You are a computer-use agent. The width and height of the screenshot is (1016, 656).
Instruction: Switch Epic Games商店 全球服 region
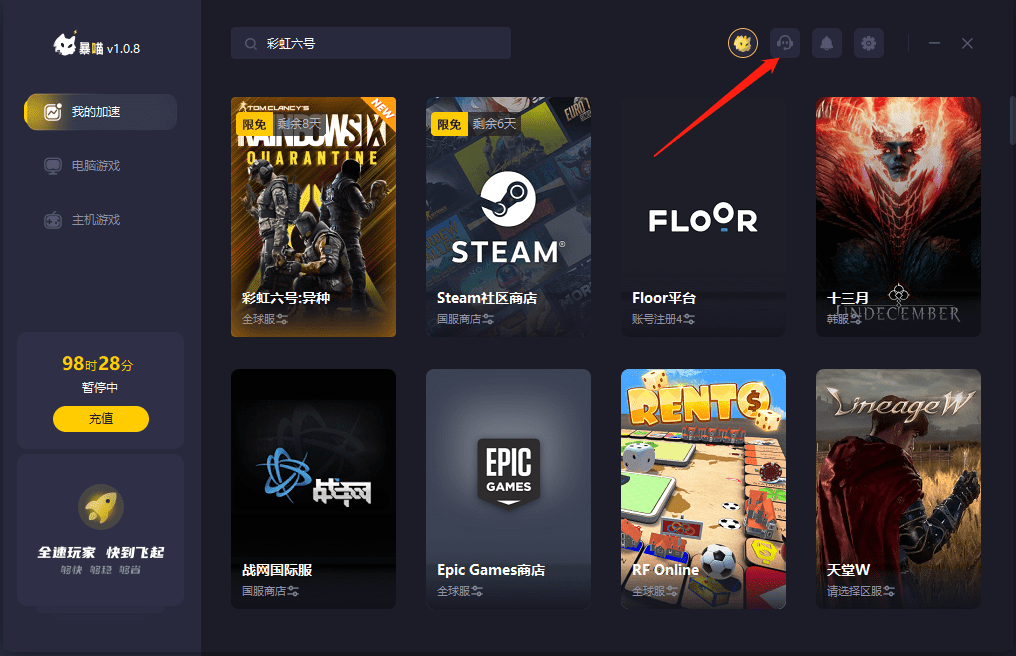477,591
